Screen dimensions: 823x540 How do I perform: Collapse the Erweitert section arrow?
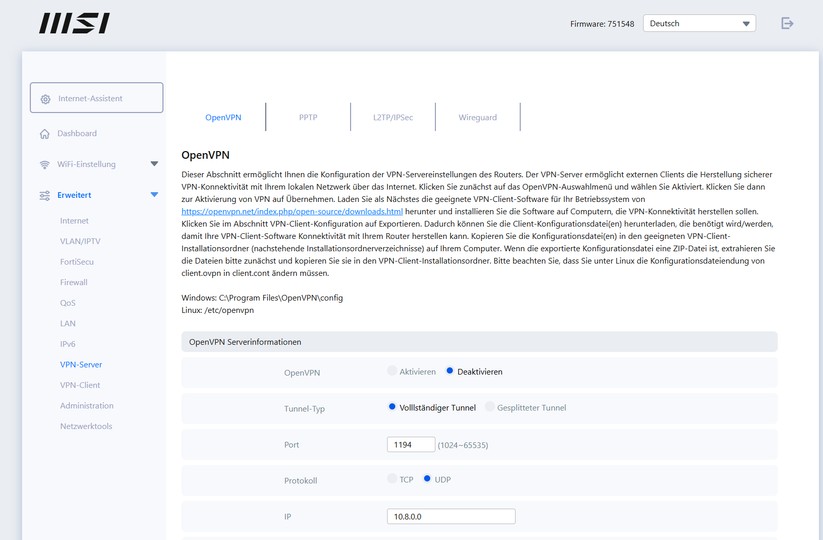point(154,195)
